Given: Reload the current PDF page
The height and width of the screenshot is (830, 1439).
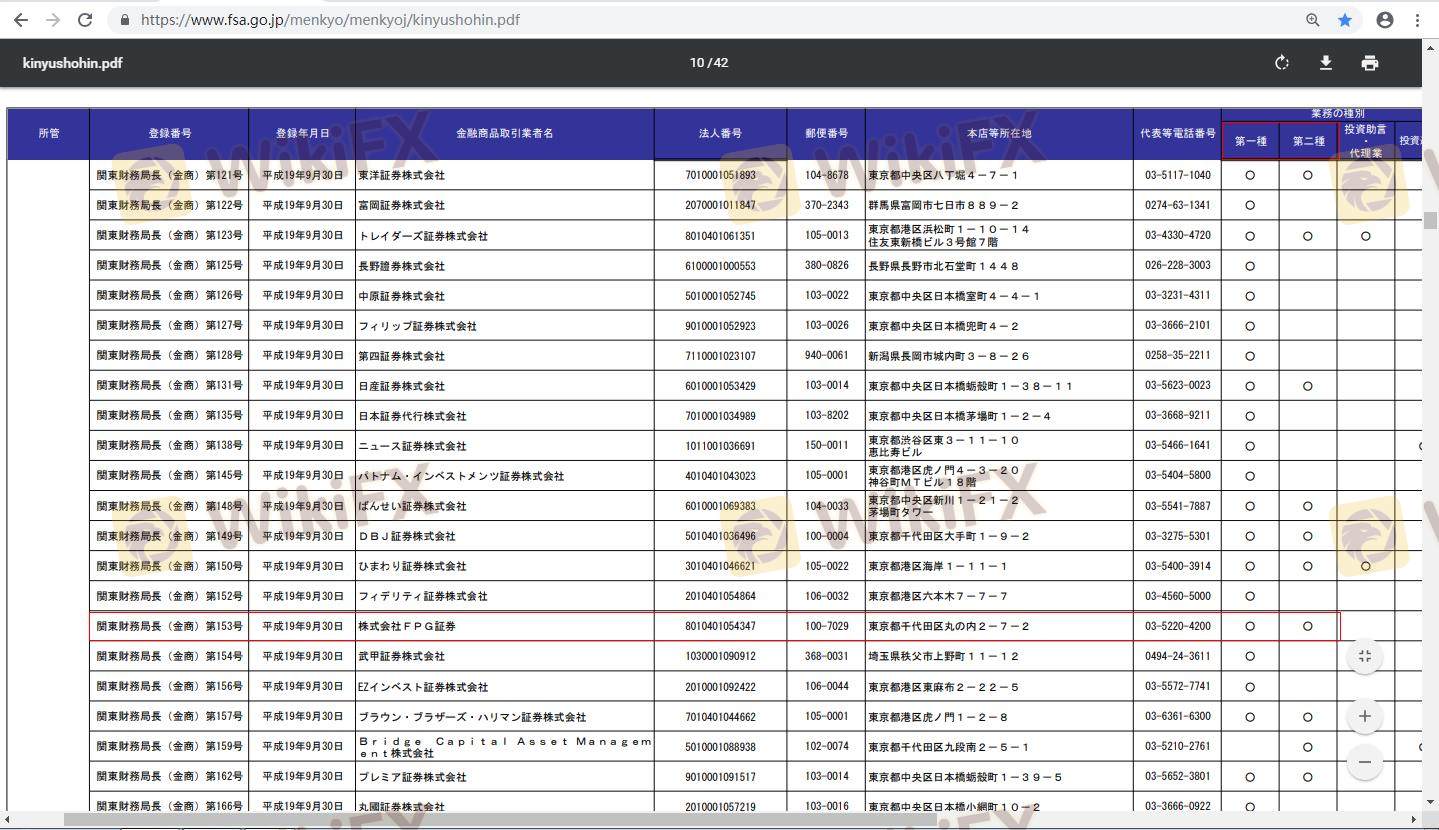Looking at the screenshot, I should click(86, 20).
